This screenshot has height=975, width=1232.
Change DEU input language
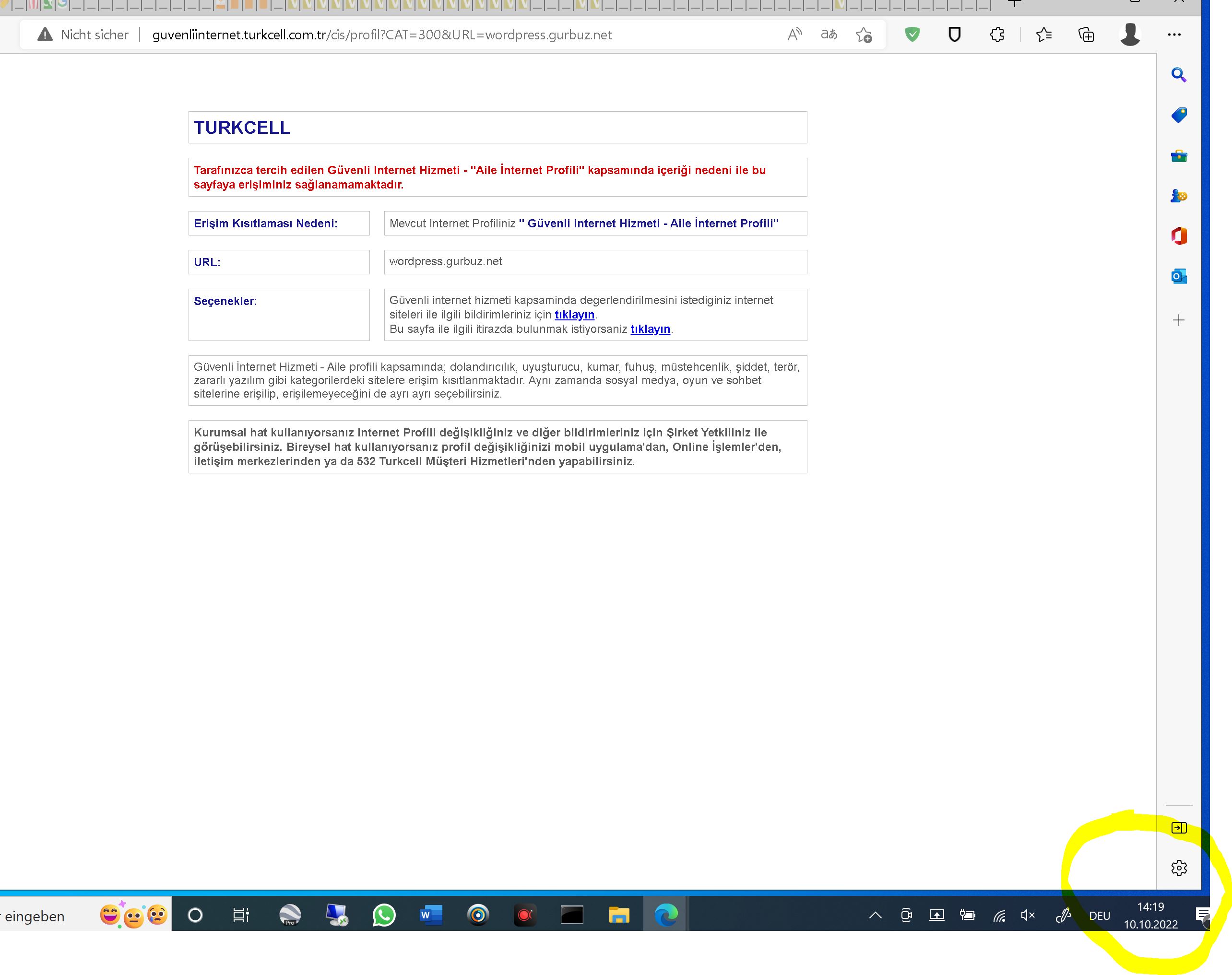pos(1099,916)
